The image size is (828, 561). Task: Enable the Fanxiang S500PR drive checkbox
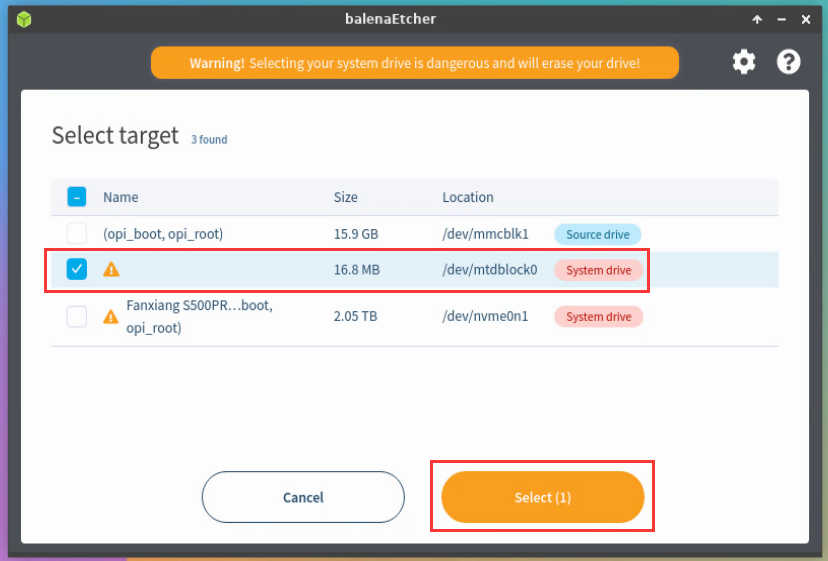coord(77,317)
